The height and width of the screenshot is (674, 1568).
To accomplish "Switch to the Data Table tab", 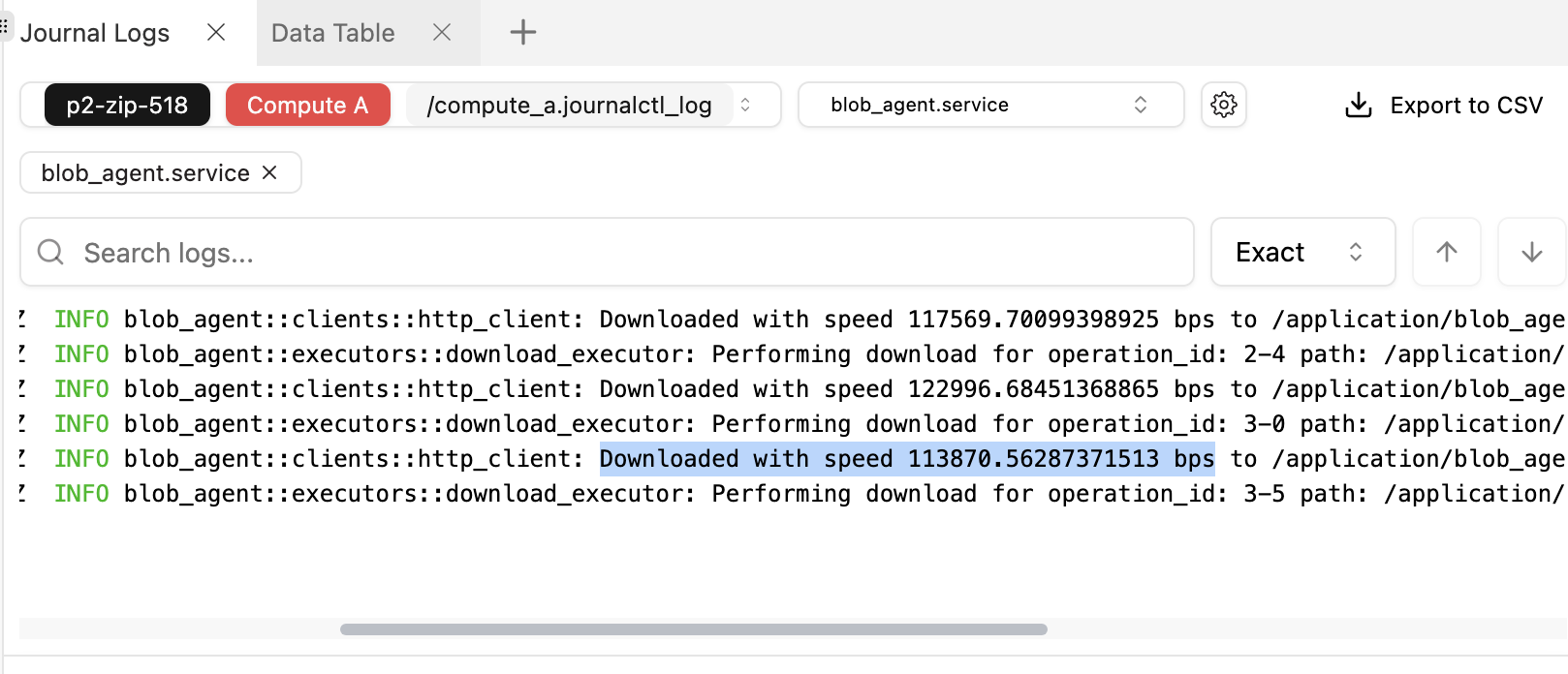I will (x=333, y=33).
